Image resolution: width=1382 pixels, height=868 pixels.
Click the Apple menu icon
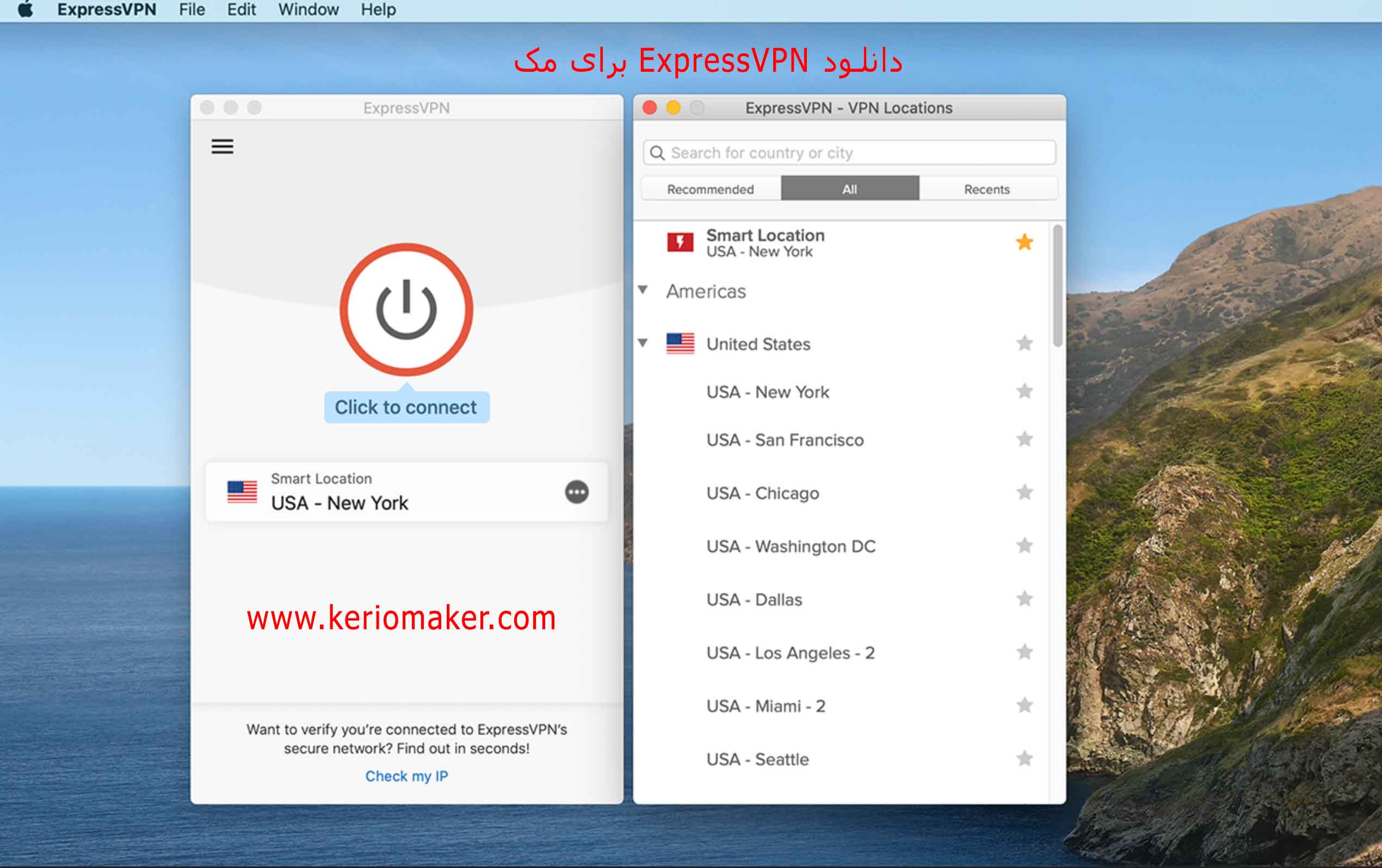tap(24, 9)
